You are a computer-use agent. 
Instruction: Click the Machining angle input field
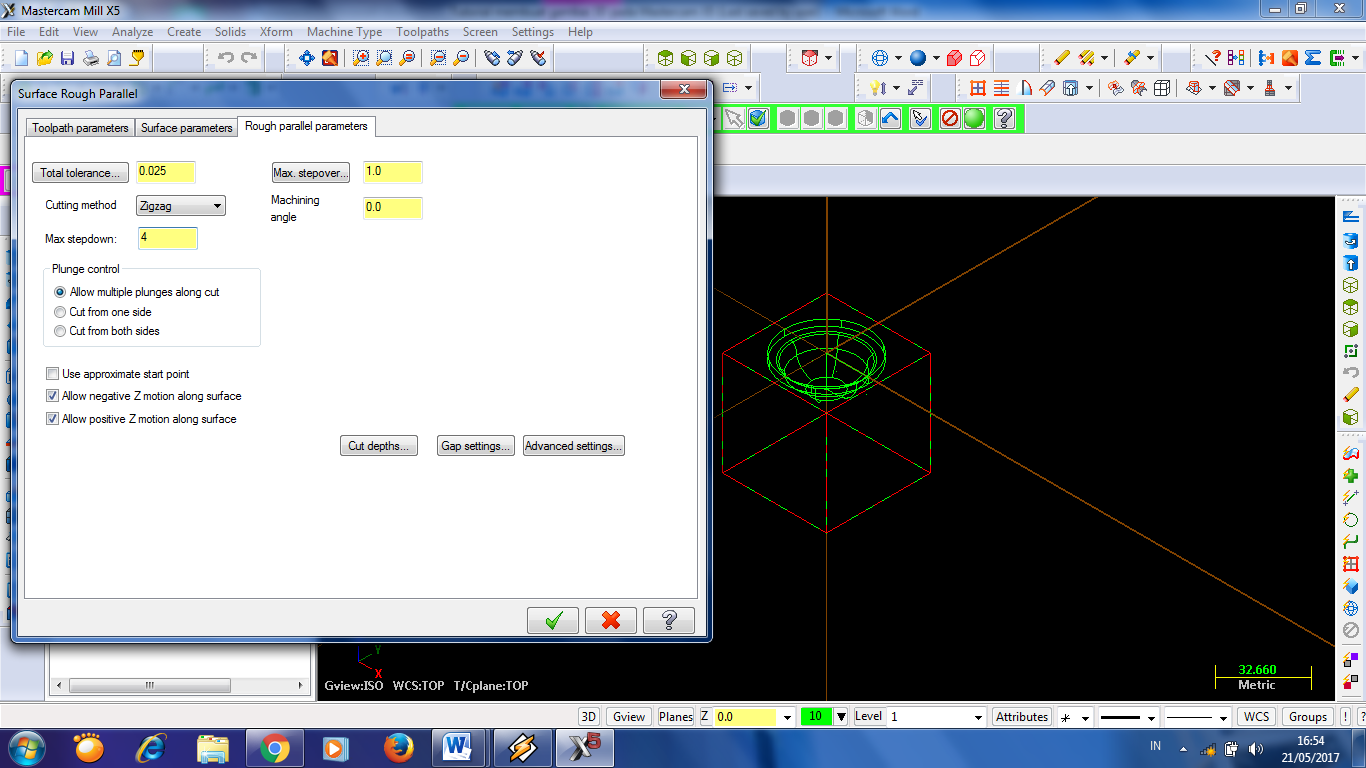coord(393,208)
